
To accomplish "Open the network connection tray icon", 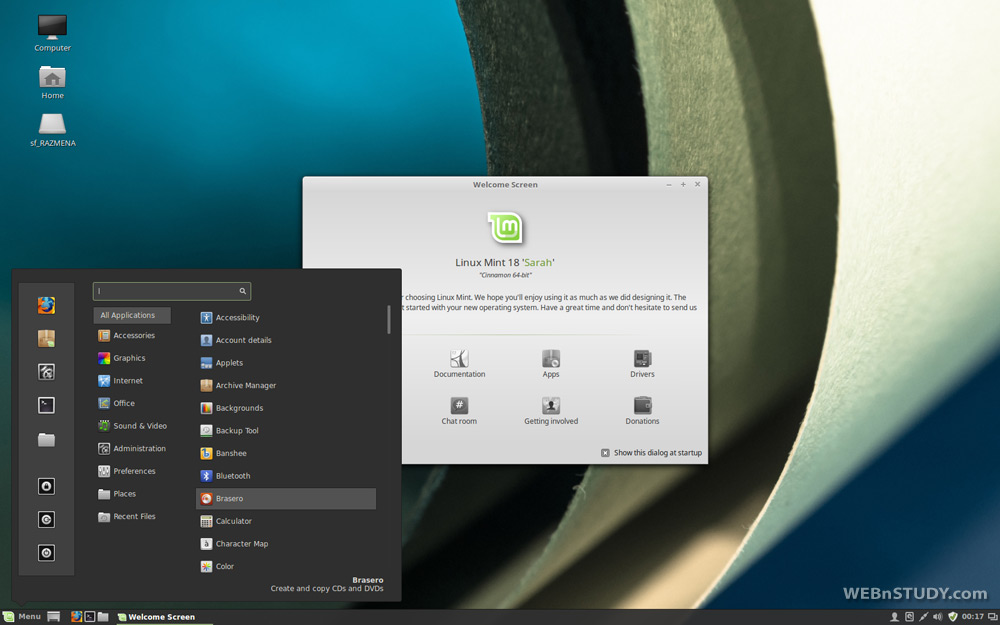I will tap(923, 617).
